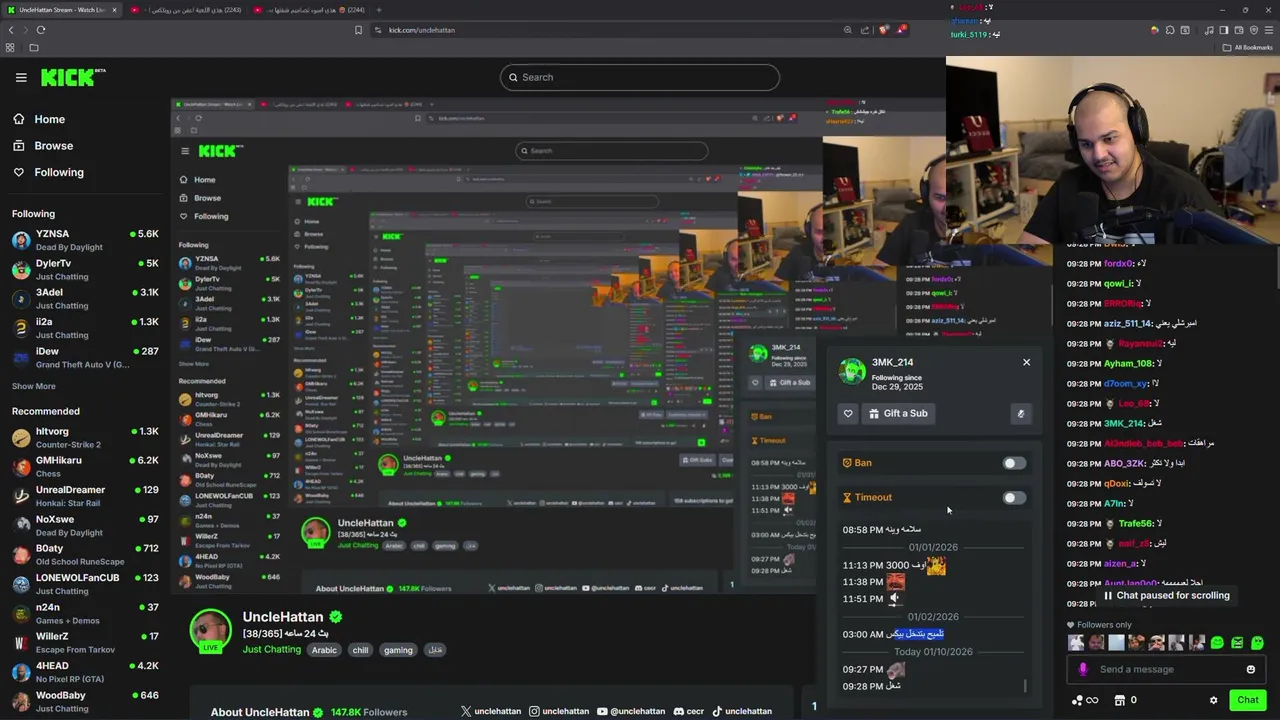Click the apps grid icon in bookmarks bar
The width and height of the screenshot is (1280, 720).
[x=10, y=47]
